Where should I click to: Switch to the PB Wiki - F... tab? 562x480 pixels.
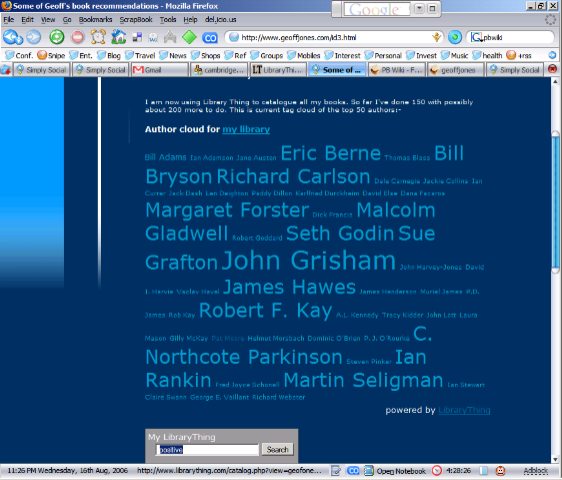click(397, 70)
